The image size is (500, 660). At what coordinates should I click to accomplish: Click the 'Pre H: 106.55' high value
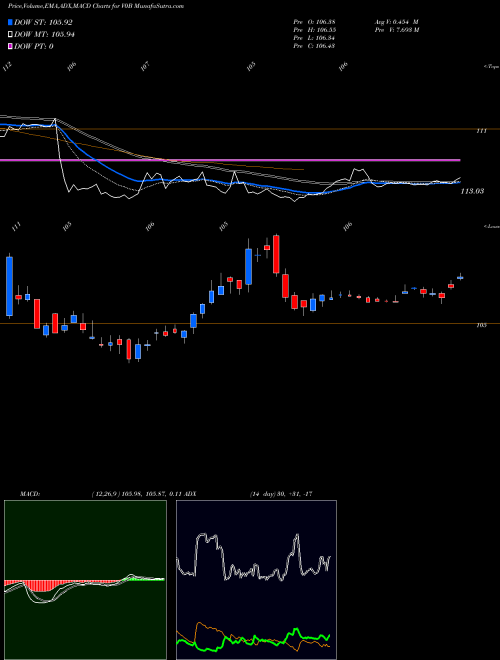pyautogui.click(x=314, y=30)
